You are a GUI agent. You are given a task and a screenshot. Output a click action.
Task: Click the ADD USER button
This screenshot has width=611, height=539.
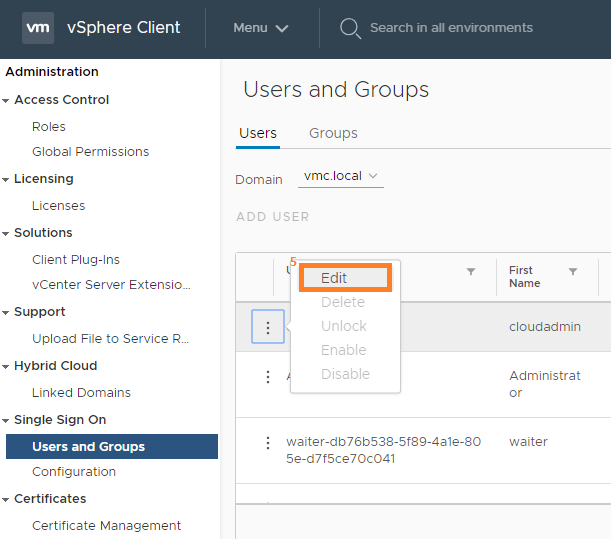click(x=272, y=217)
